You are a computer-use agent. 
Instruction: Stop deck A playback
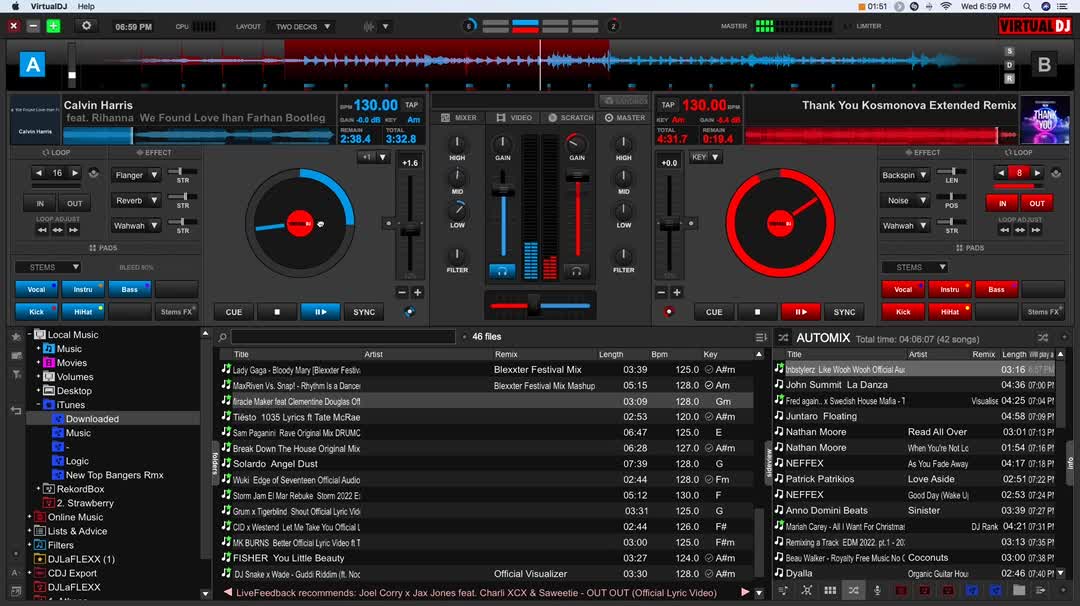277,312
